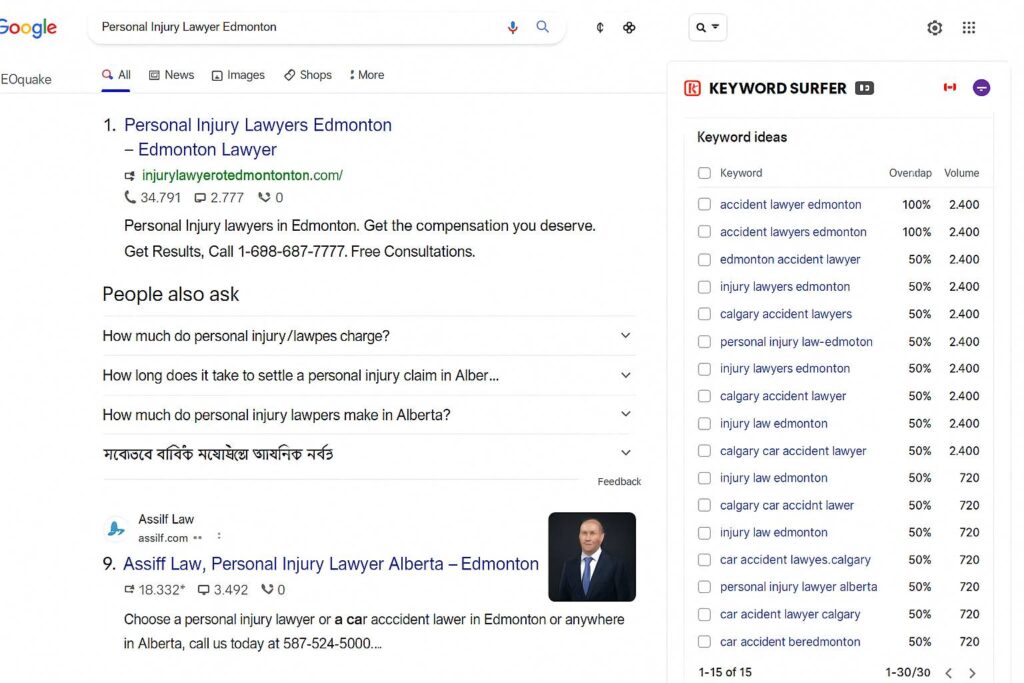This screenshot has width=1024, height=683.
Task: Open the Google apps grid
Action: pyautogui.click(x=968, y=28)
